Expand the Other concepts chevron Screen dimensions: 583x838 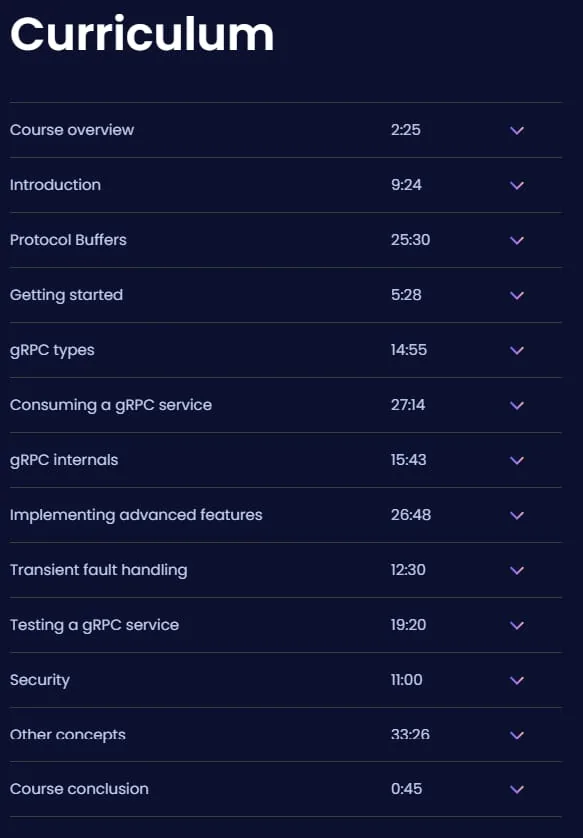[x=517, y=736]
